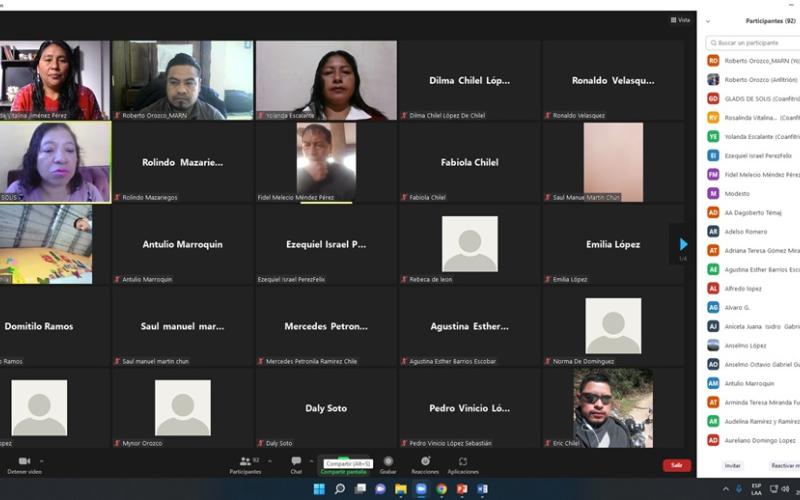Start recording with the Grabar icon
Viewport: 800px width, 500px height.
pos(388,461)
